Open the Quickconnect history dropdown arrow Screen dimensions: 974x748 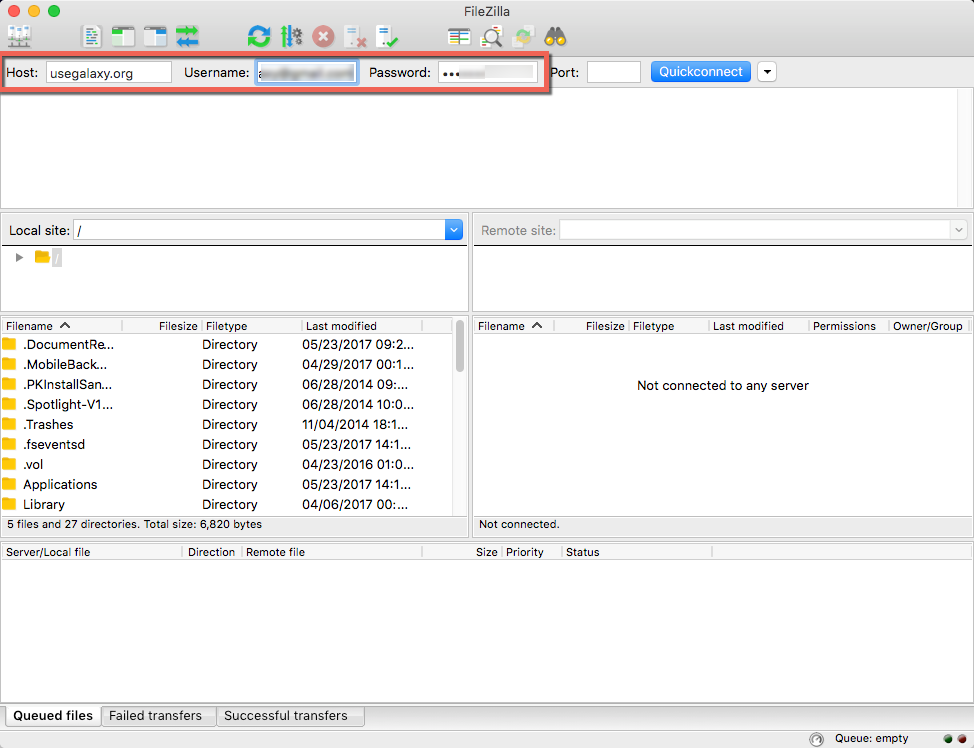click(767, 72)
